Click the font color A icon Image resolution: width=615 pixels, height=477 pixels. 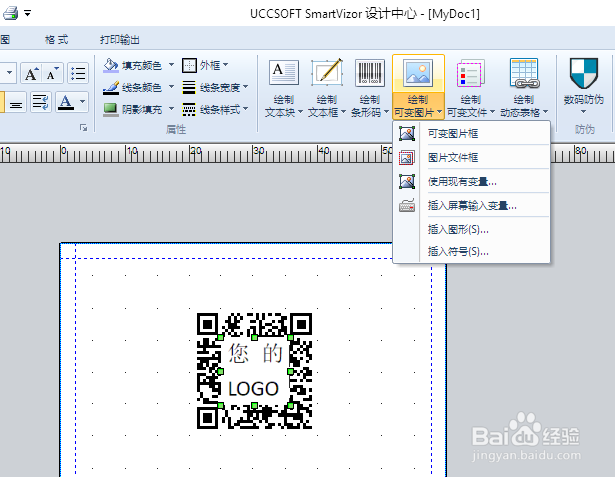(x=66, y=102)
